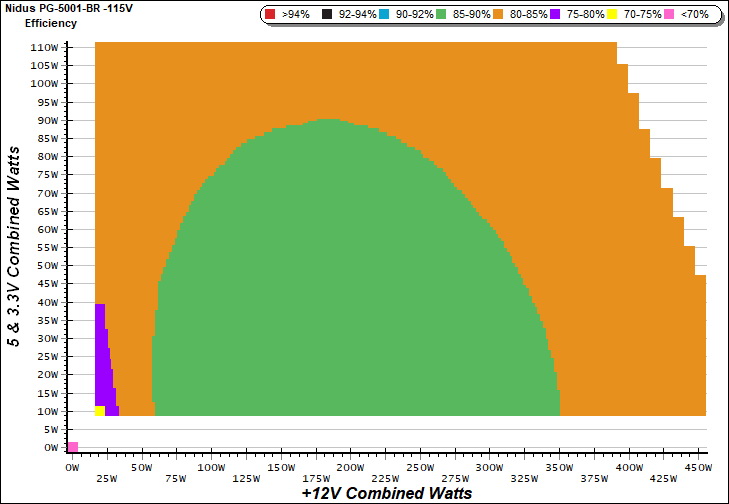Click the 110W label on y-axis
The image size is (729, 504).
click(x=45, y=47)
